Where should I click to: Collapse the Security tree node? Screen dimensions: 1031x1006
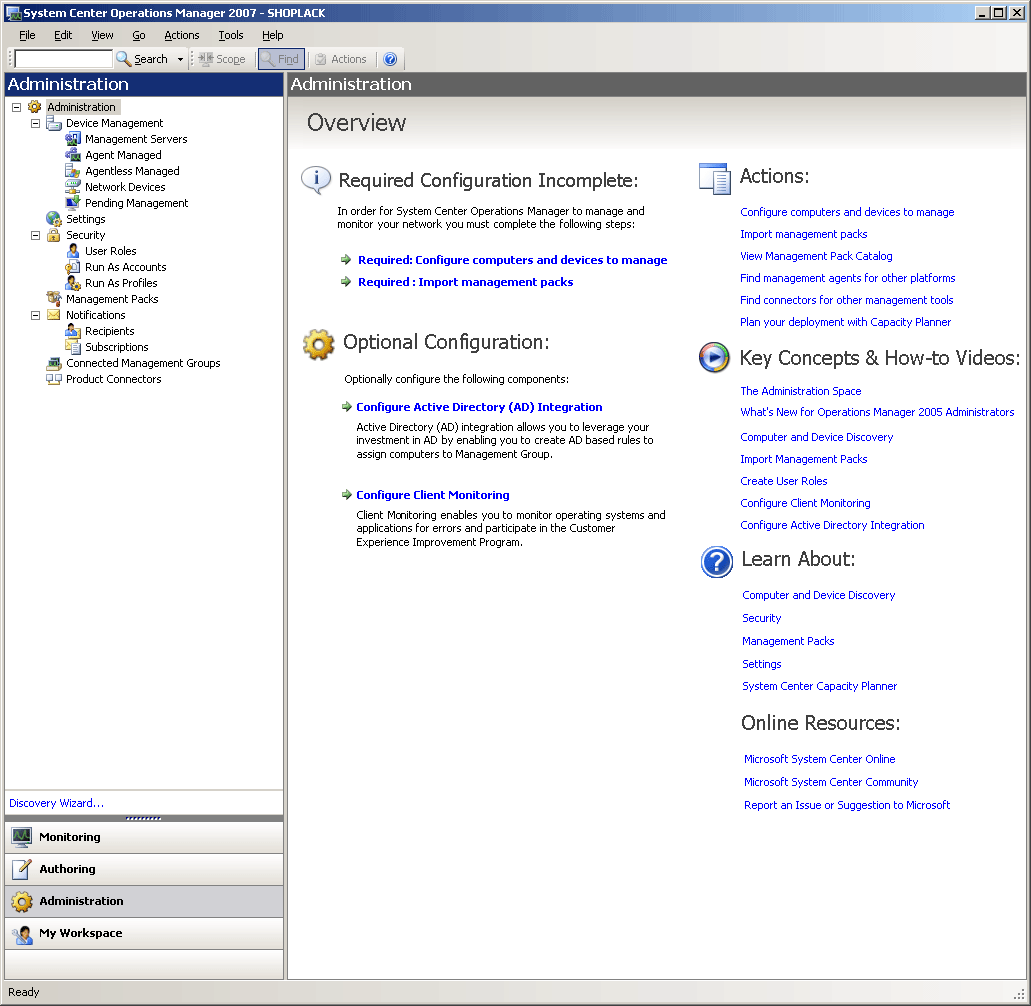click(36, 235)
